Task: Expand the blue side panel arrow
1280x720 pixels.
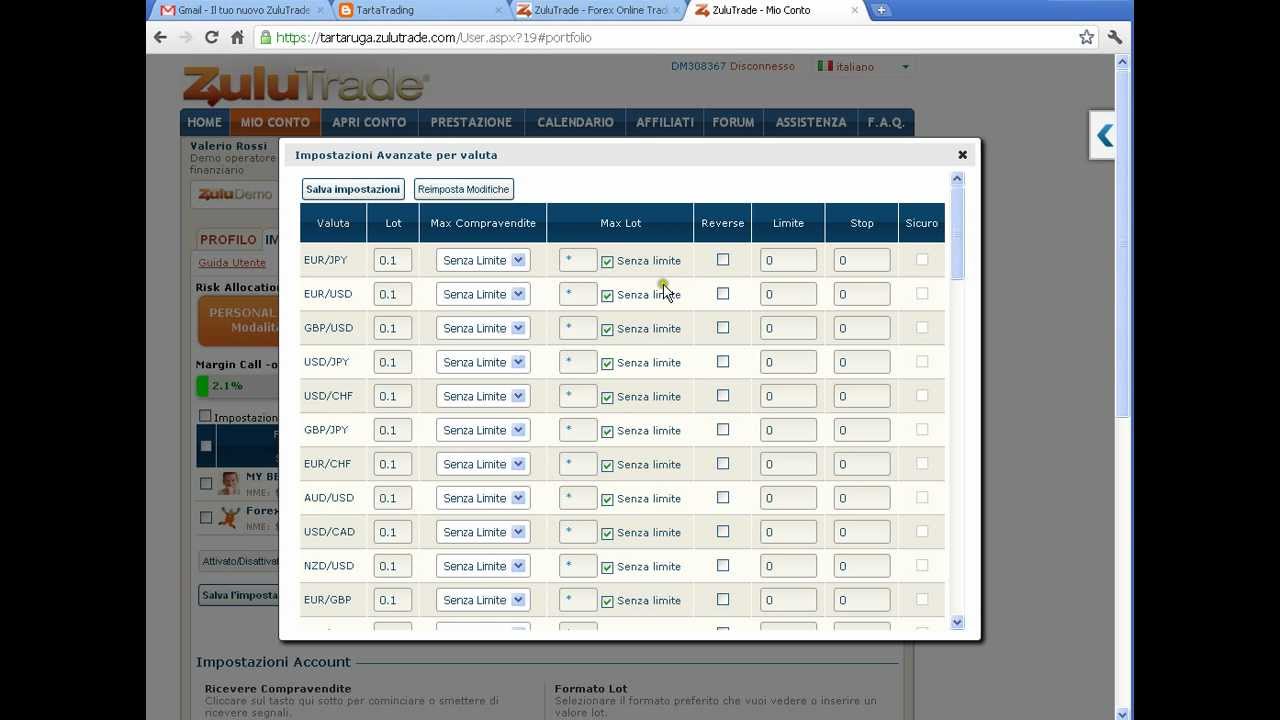Action: [1104, 136]
